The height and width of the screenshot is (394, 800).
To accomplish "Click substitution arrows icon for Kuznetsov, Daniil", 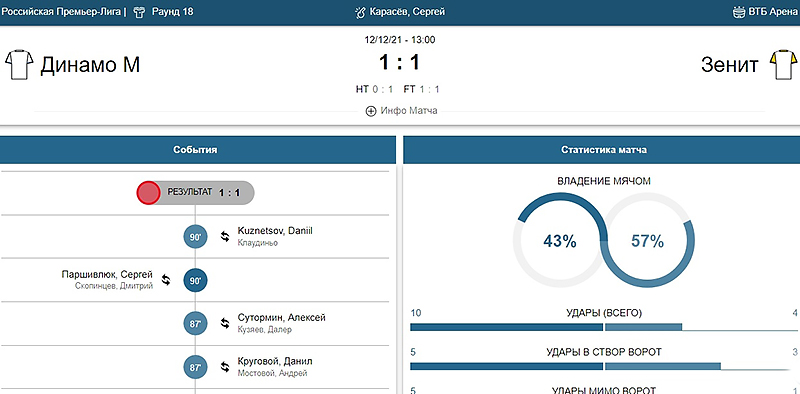I will (x=224, y=236).
